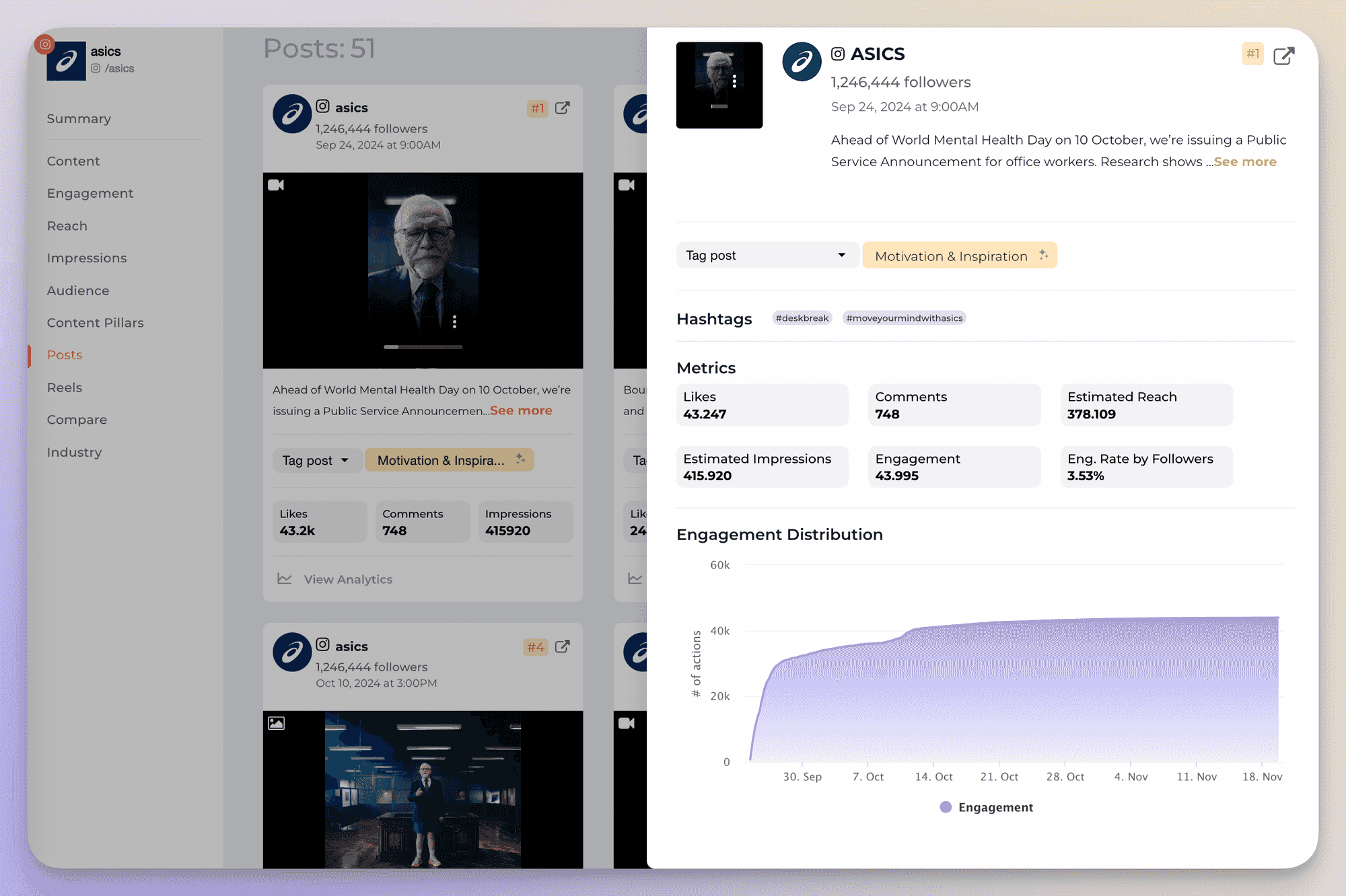Click See more on post #1 card caption

click(x=521, y=410)
